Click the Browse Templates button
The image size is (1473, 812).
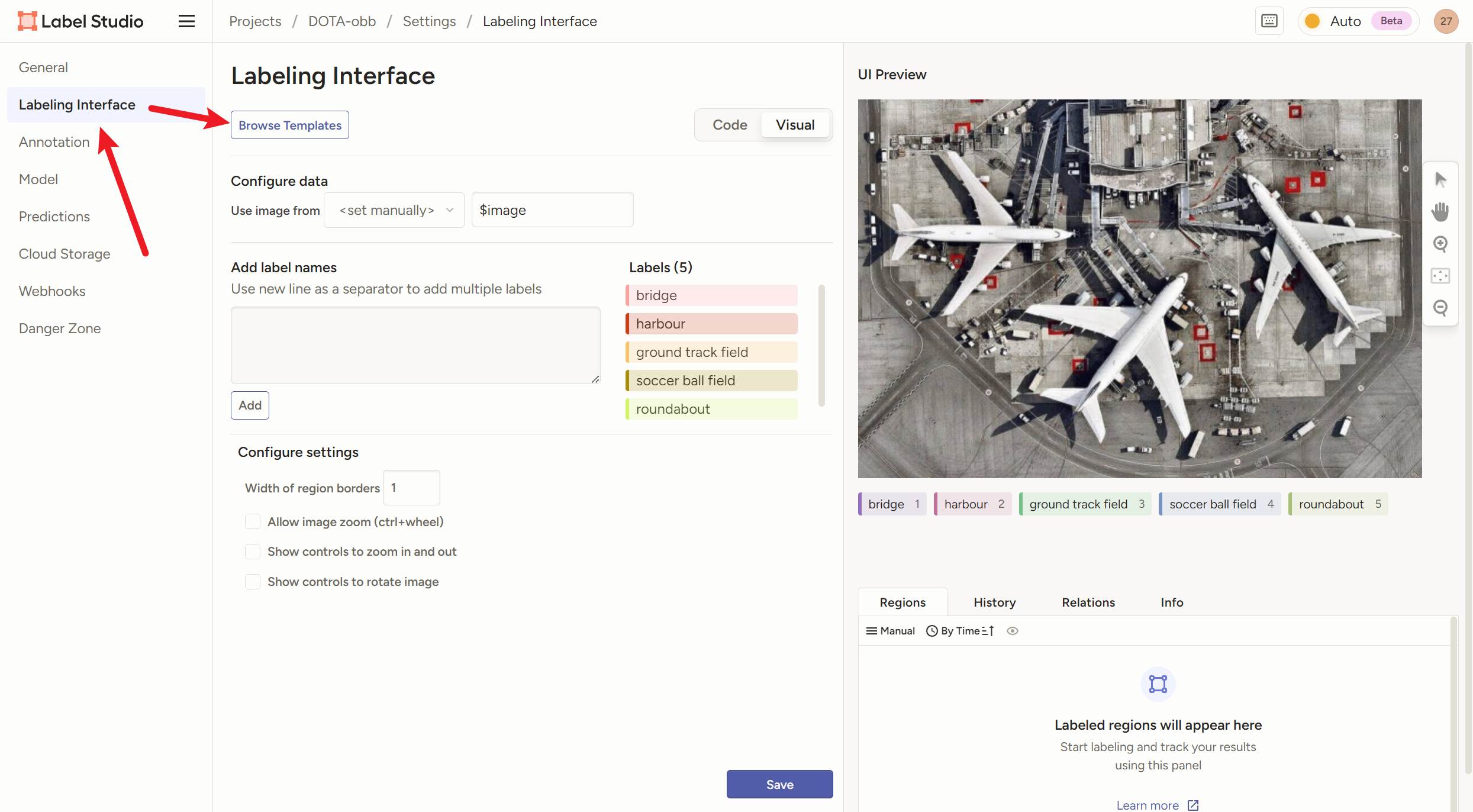coord(289,125)
